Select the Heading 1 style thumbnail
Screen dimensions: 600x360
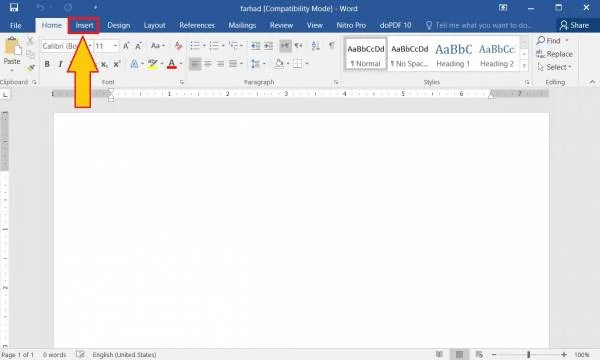pyautogui.click(x=453, y=54)
